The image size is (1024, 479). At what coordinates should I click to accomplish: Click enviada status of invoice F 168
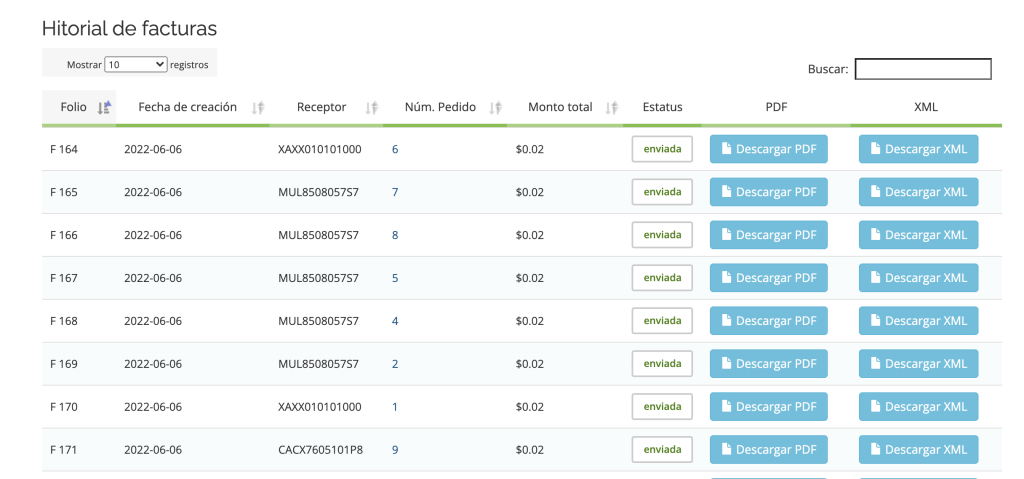tap(662, 321)
